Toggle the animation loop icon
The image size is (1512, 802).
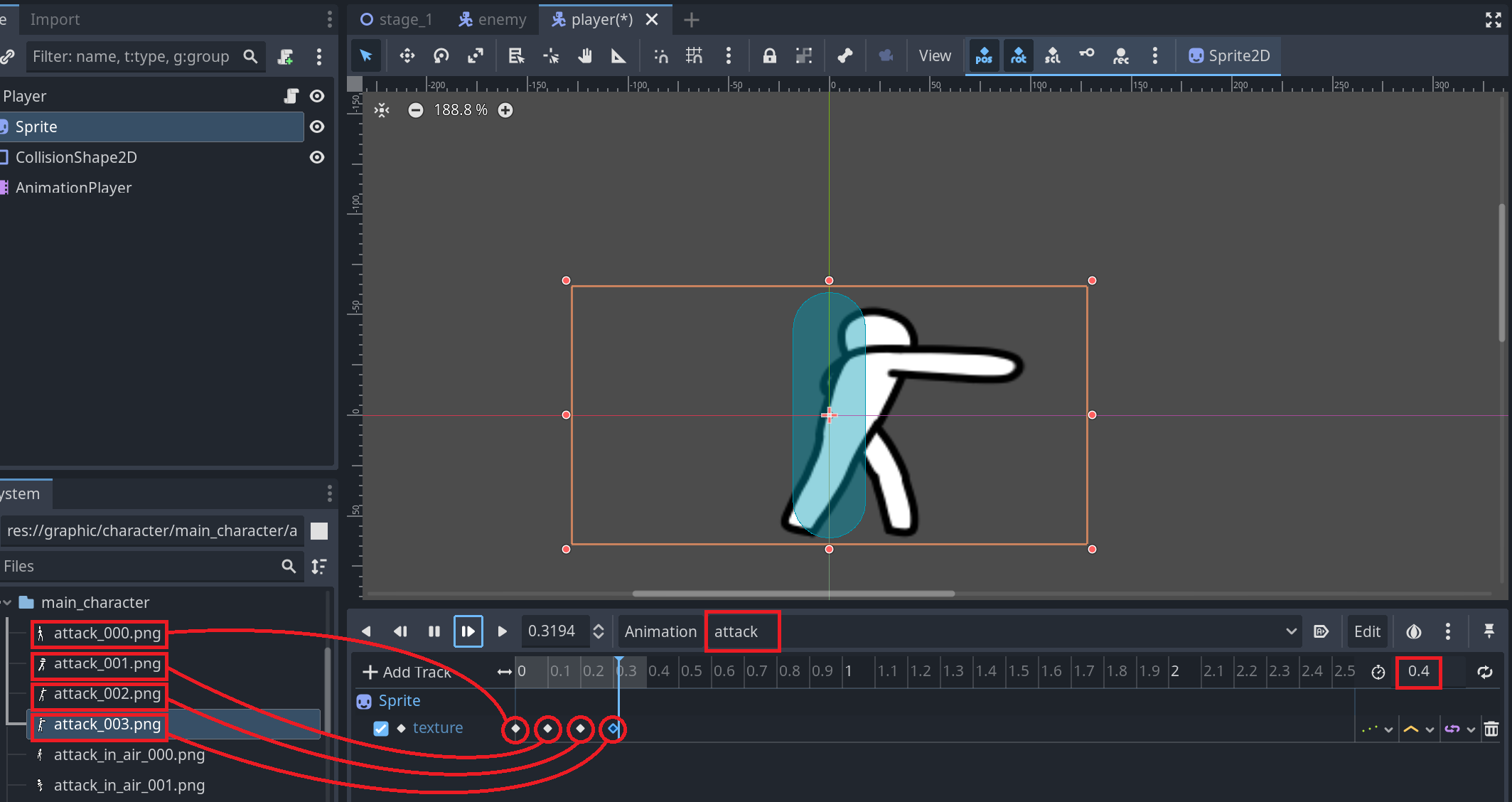tap(1485, 672)
